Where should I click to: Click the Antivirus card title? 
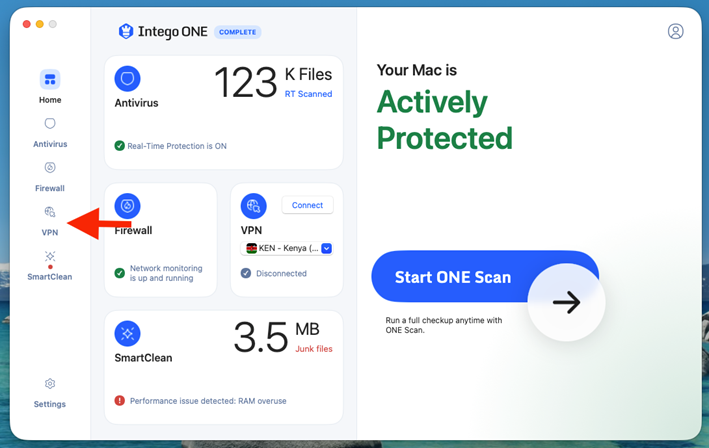pos(136,103)
